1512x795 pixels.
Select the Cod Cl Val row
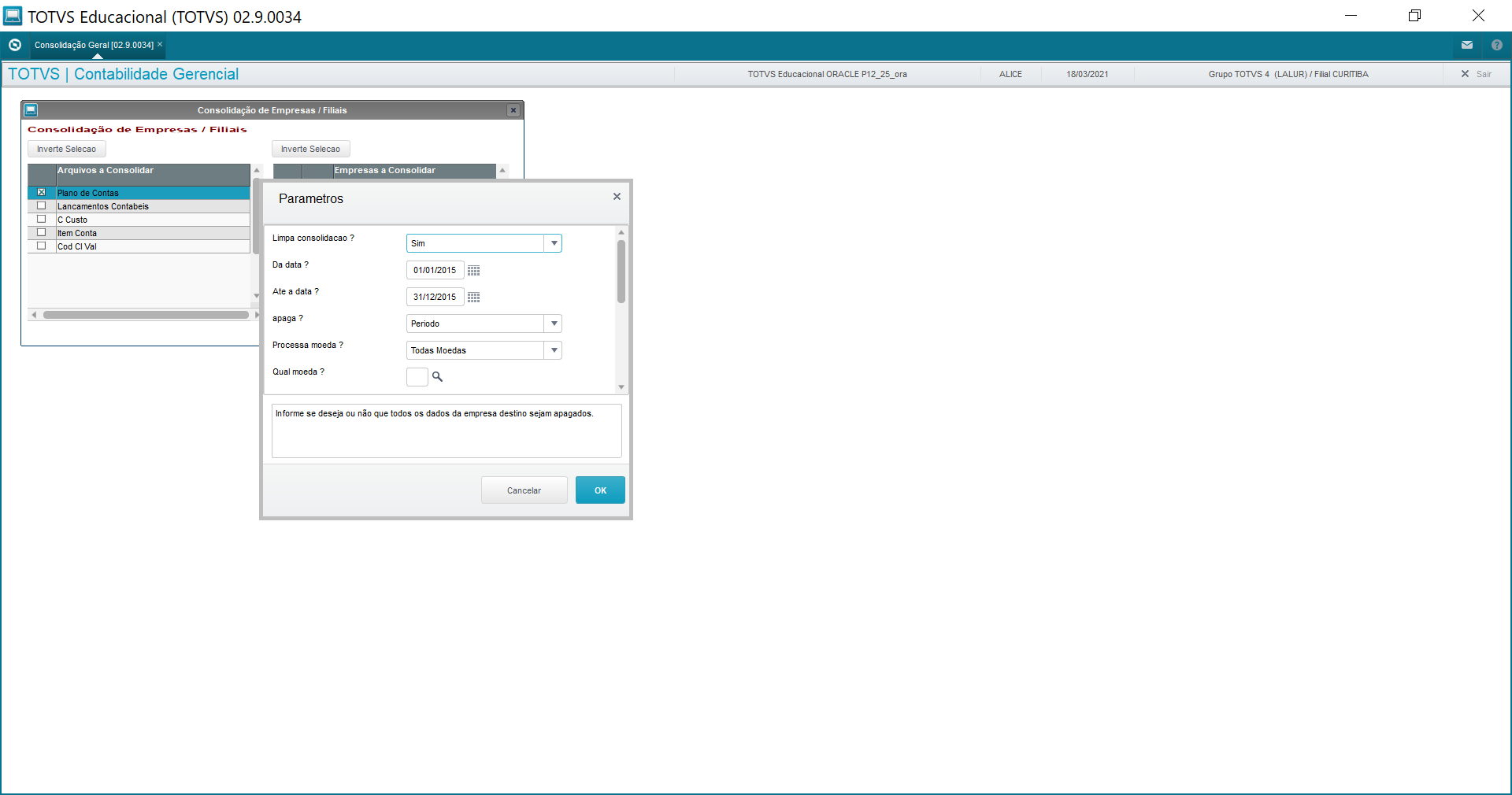pos(139,246)
